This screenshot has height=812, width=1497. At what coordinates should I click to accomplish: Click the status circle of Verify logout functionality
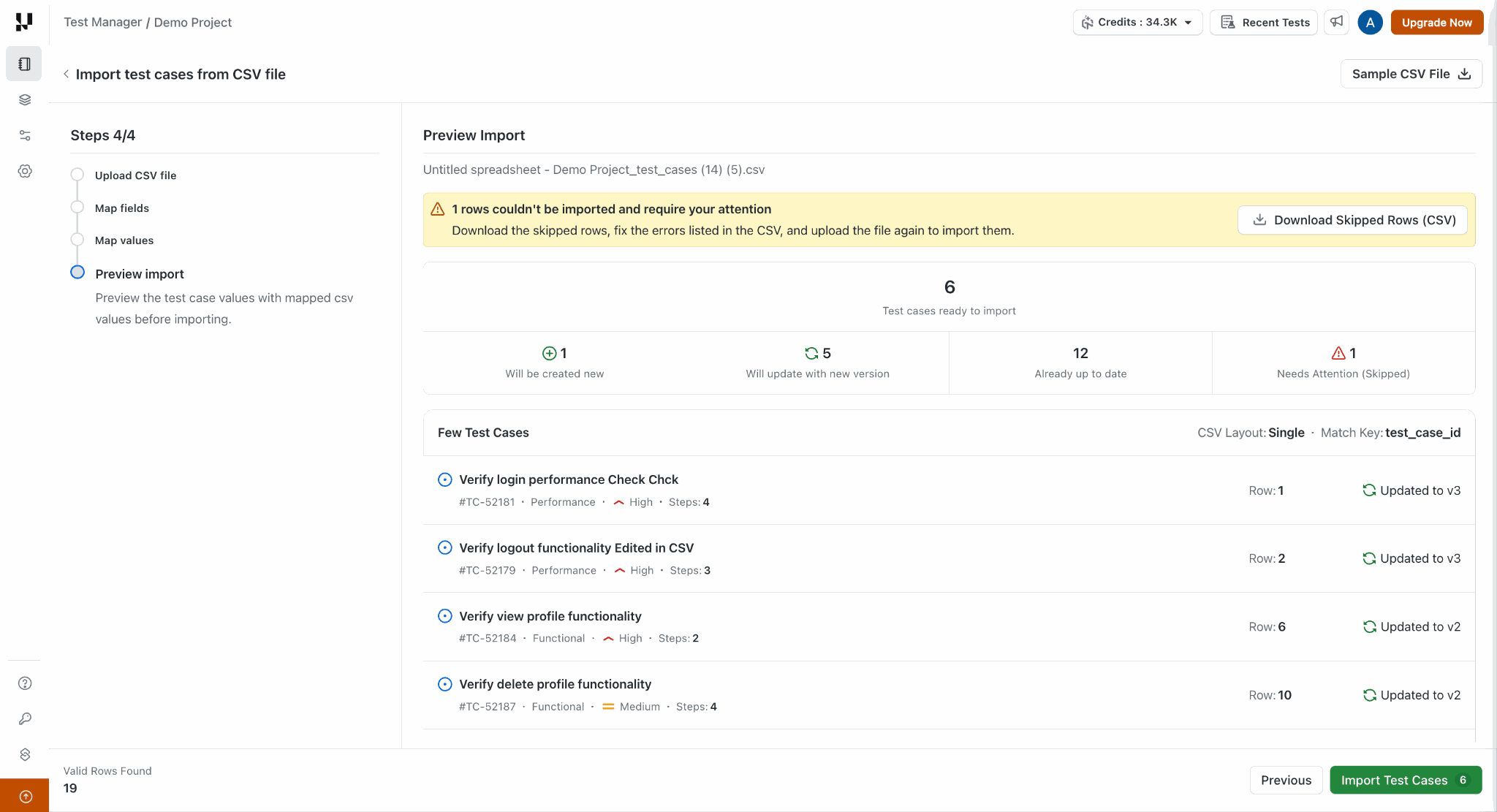(x=444, y=548)
